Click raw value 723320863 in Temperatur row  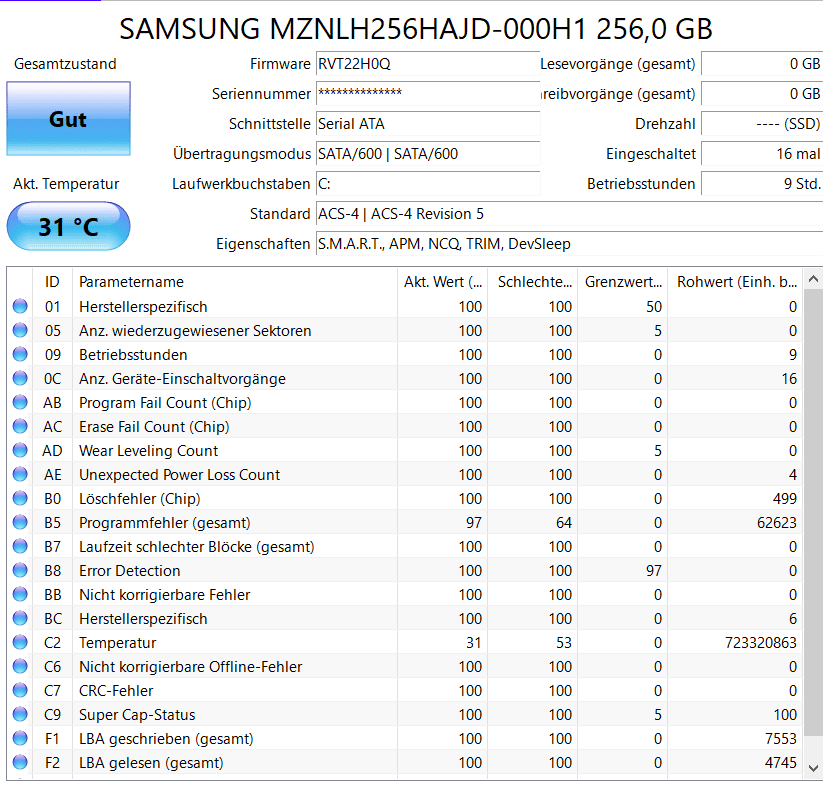761,643
